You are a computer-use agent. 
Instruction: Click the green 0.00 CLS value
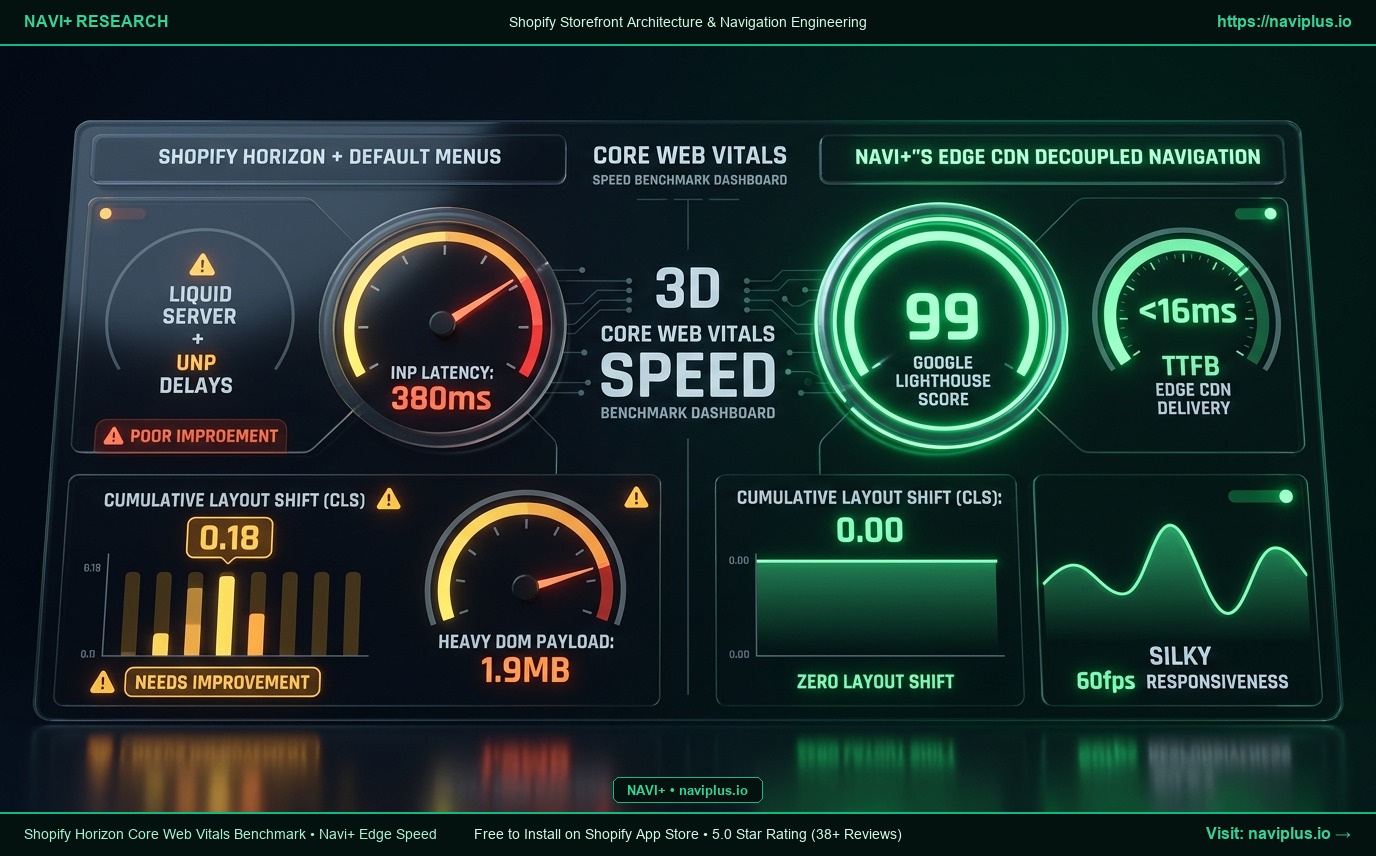(x=870, y=529)
